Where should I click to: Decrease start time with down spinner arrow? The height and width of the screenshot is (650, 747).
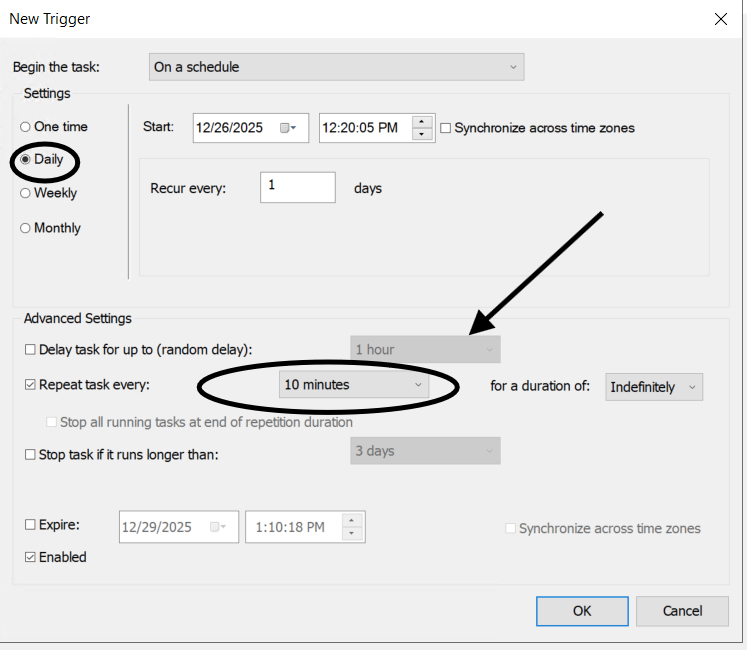pos(423,134)
